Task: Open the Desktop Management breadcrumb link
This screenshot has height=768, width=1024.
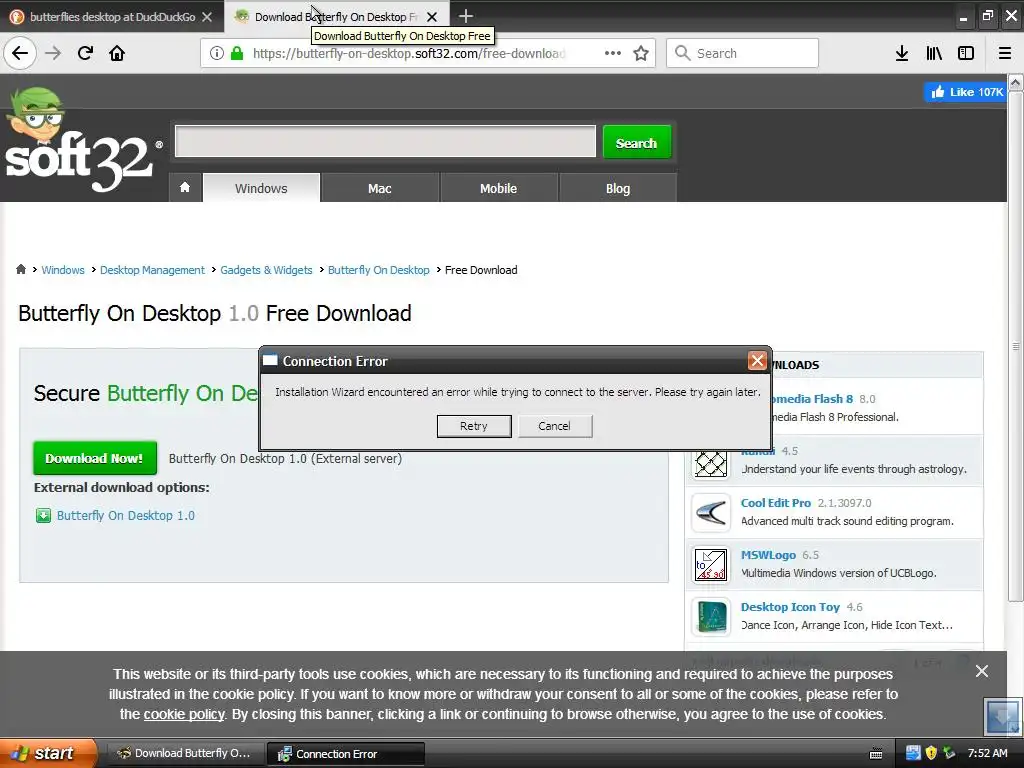Action: pyautogui.click(x=152, y=270)
